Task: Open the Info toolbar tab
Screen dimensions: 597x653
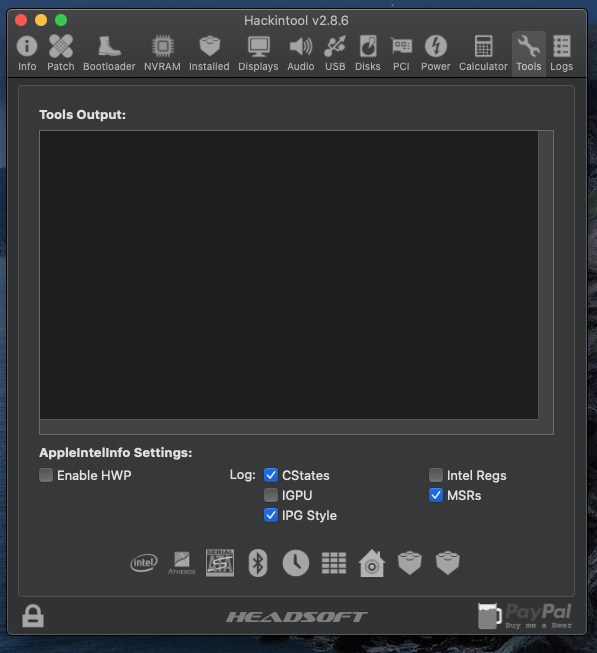Action: point(27,53)
